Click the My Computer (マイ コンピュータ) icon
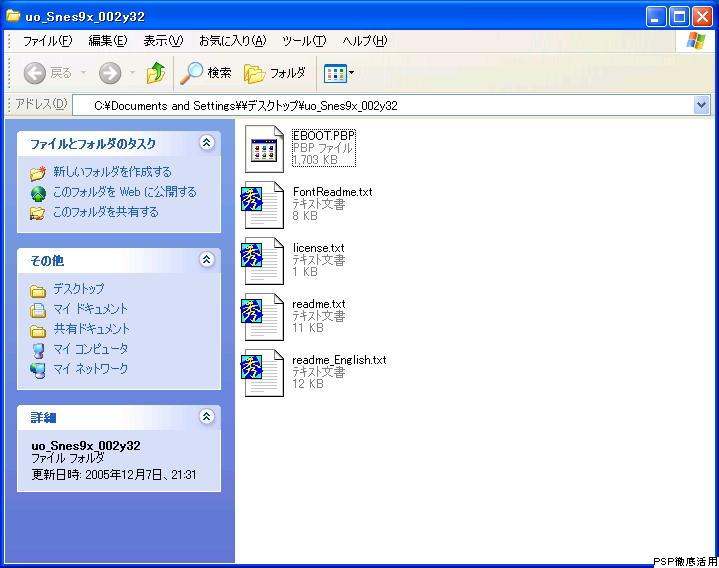This screenshot has width=719, height=568. point(39,350)
